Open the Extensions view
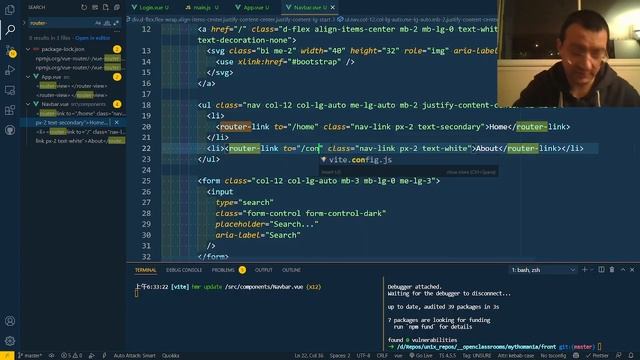This screenshot has height=360, width=640. [x=10, y=110]
